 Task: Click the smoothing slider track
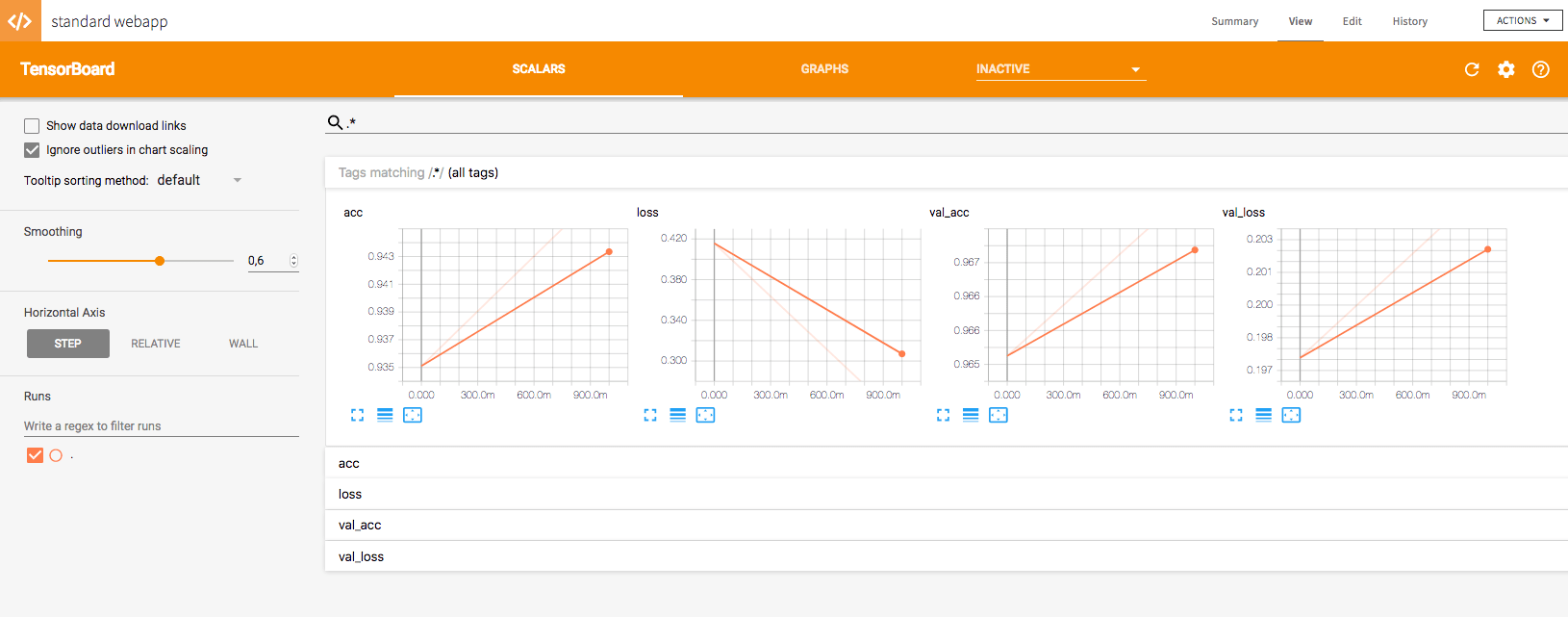point(140,261)
